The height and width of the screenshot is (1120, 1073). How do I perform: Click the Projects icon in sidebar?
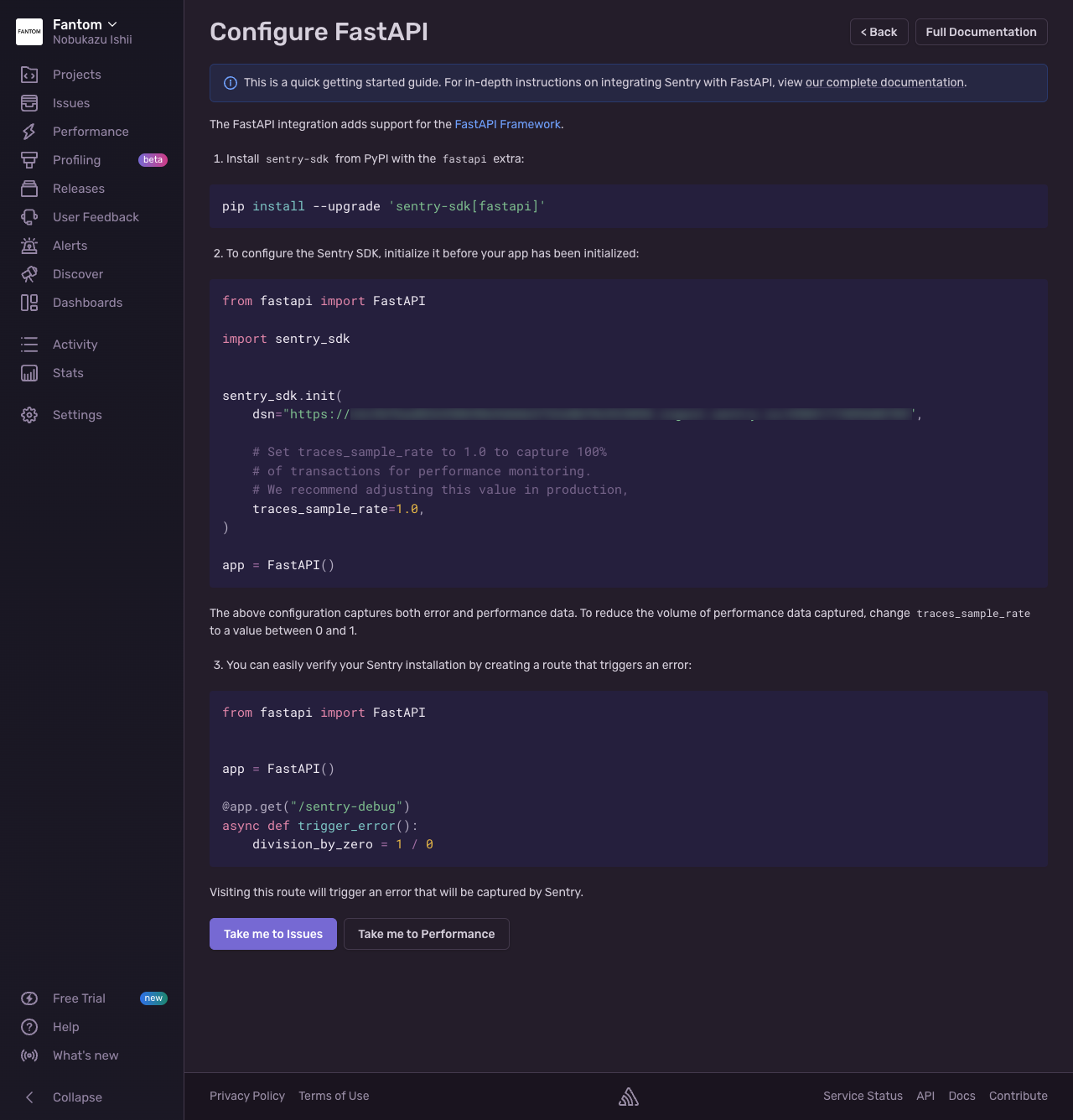click(x=29, y=75)
